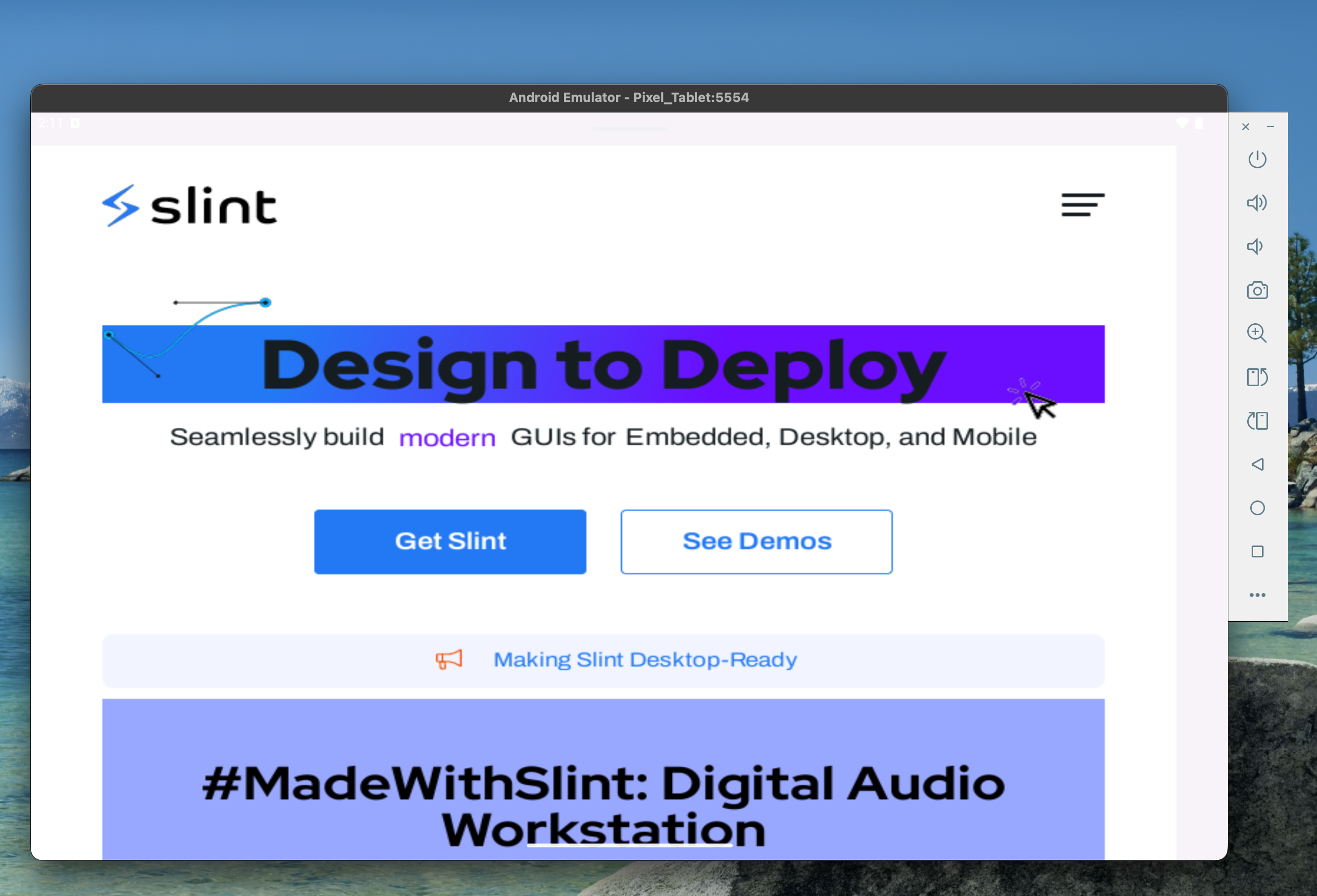Click the Get Slint button
The height and width of the screenshot is (896, 1317).
pyautogui.click(x=450, y=541)
